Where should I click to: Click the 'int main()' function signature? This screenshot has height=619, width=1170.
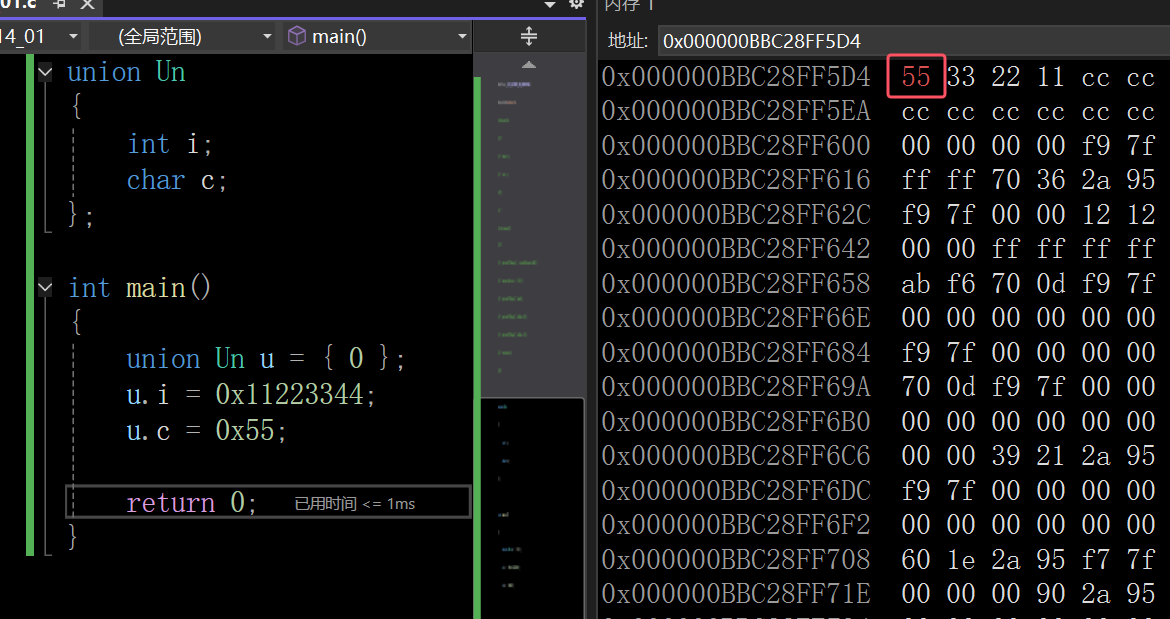coord(140,287)
